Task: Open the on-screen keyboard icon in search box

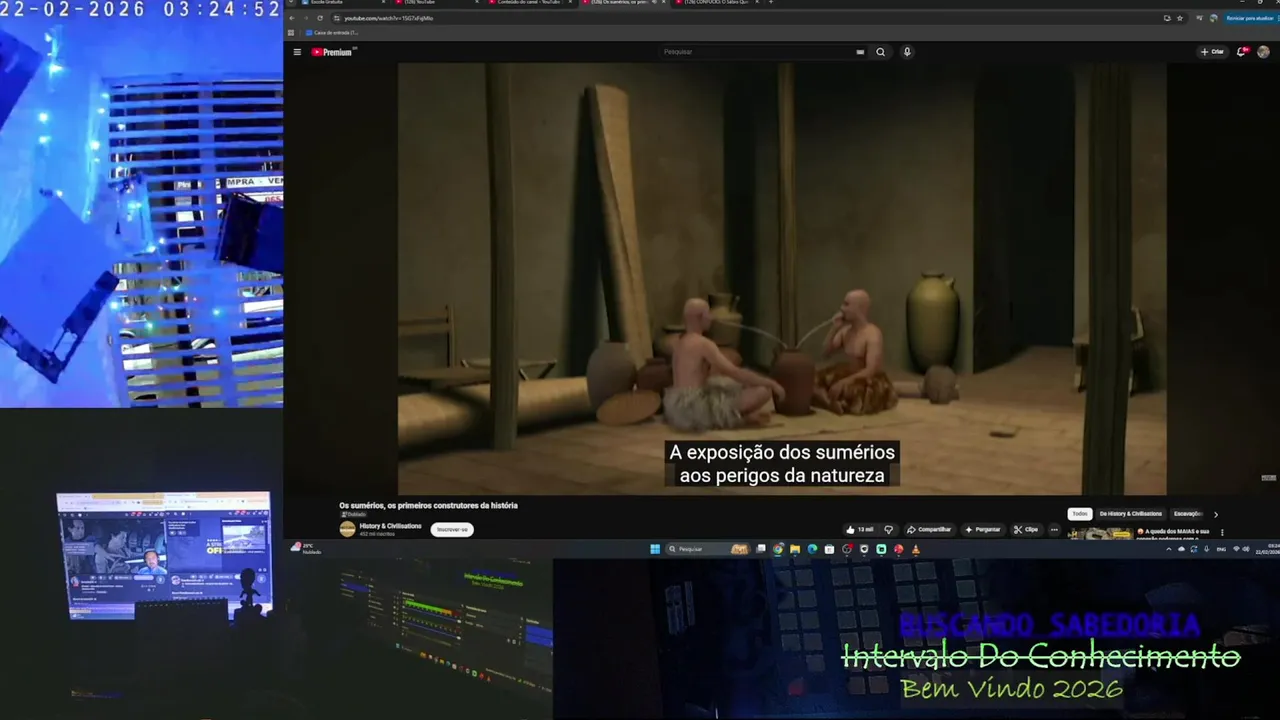Action: coord(860,52)
